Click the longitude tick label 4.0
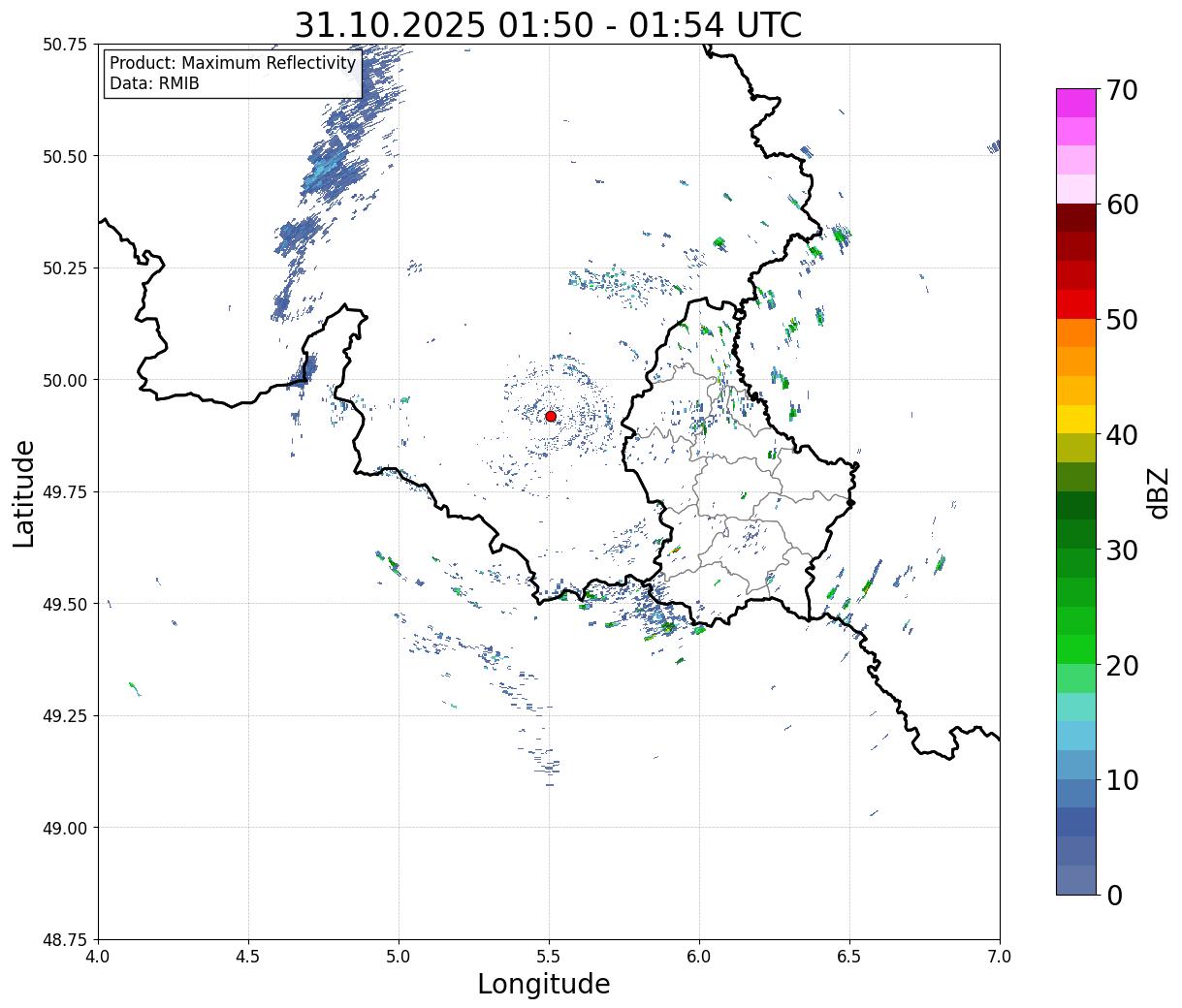Image resolution: width=1182 pixels, height=1008 pixels. [x=98, y=957]
